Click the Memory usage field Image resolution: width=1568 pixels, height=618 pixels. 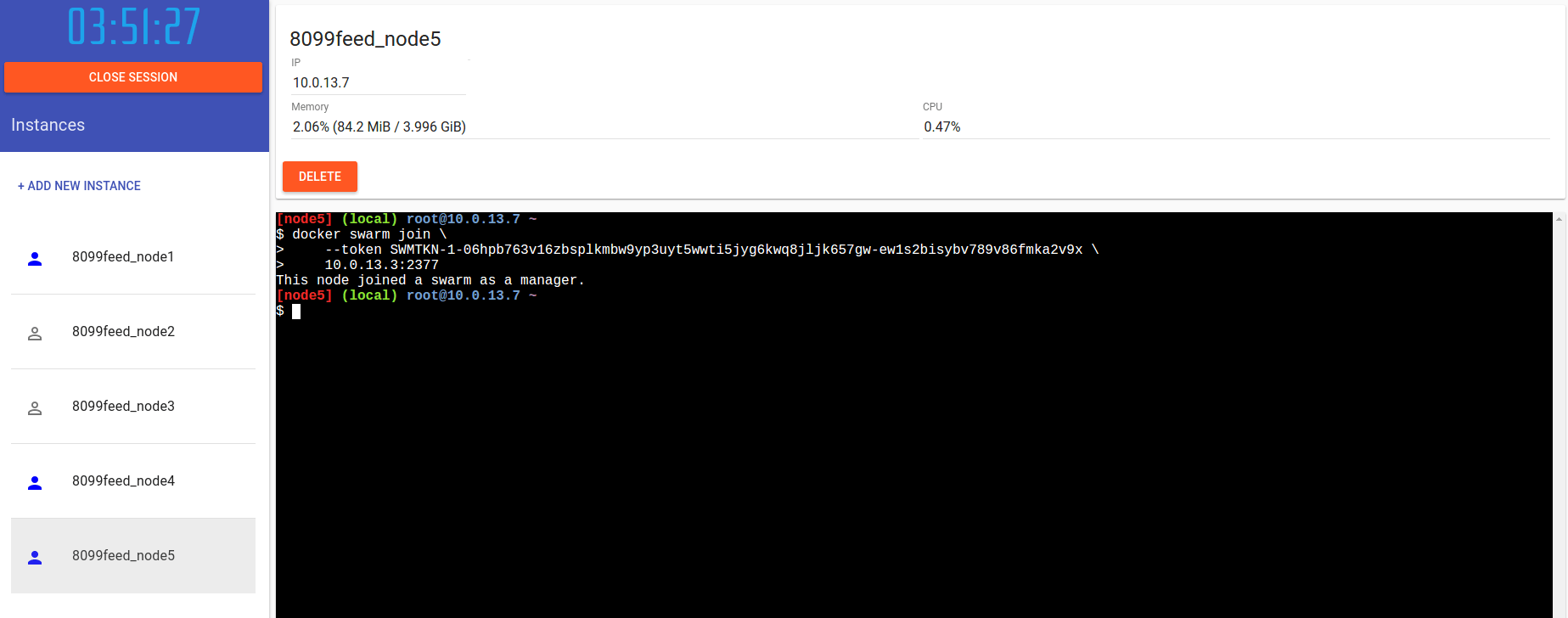[x=604, y=126]
